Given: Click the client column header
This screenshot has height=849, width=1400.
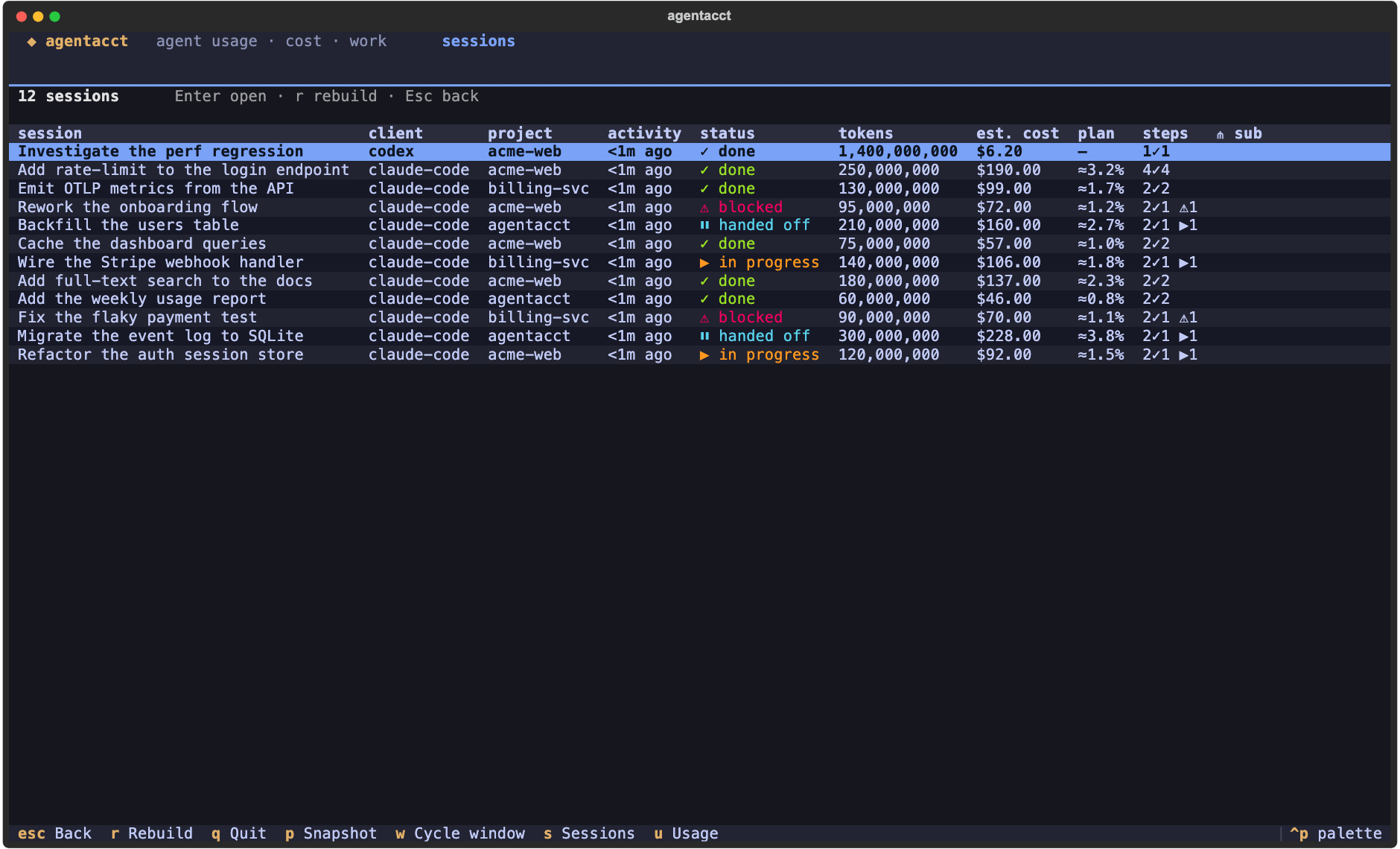Looking at the screenshot, I should click(395, 134).
